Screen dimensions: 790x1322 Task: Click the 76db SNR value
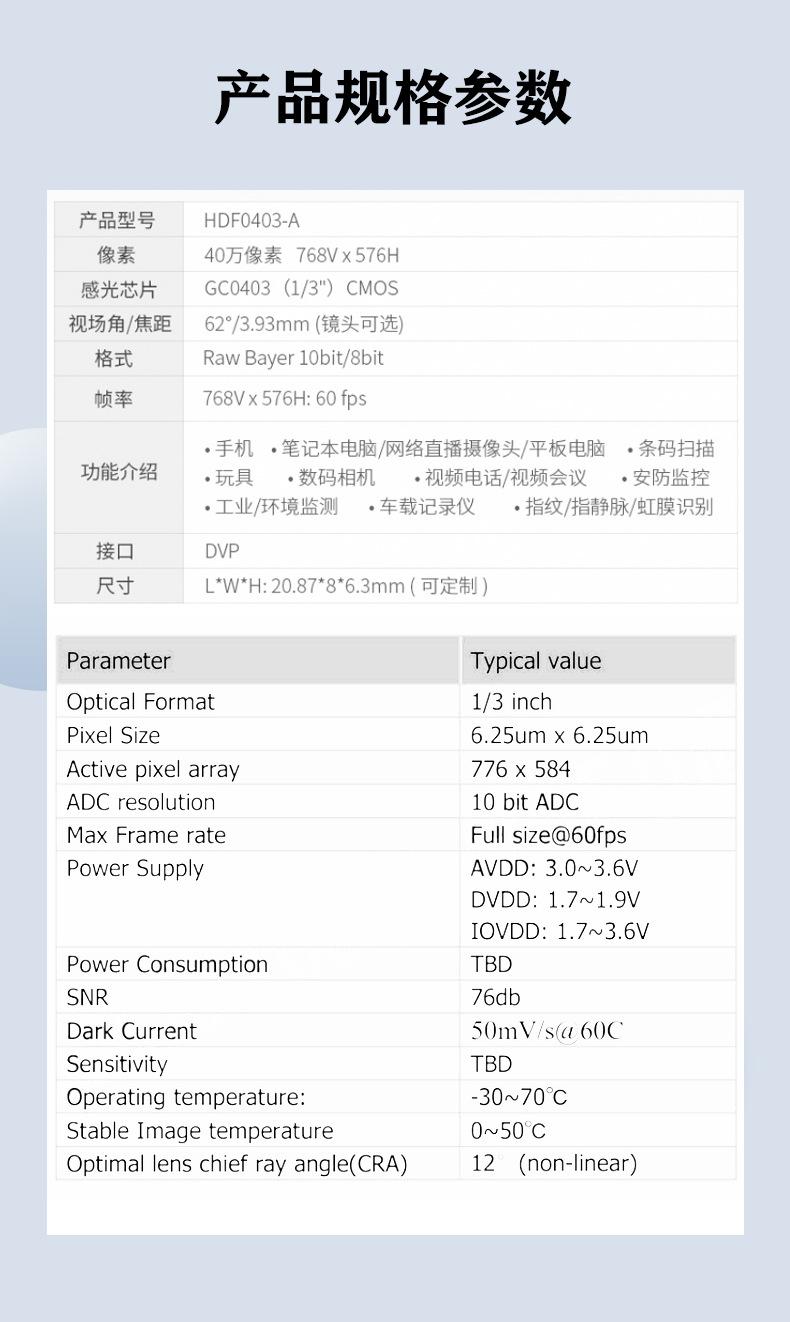pos(496,998)
